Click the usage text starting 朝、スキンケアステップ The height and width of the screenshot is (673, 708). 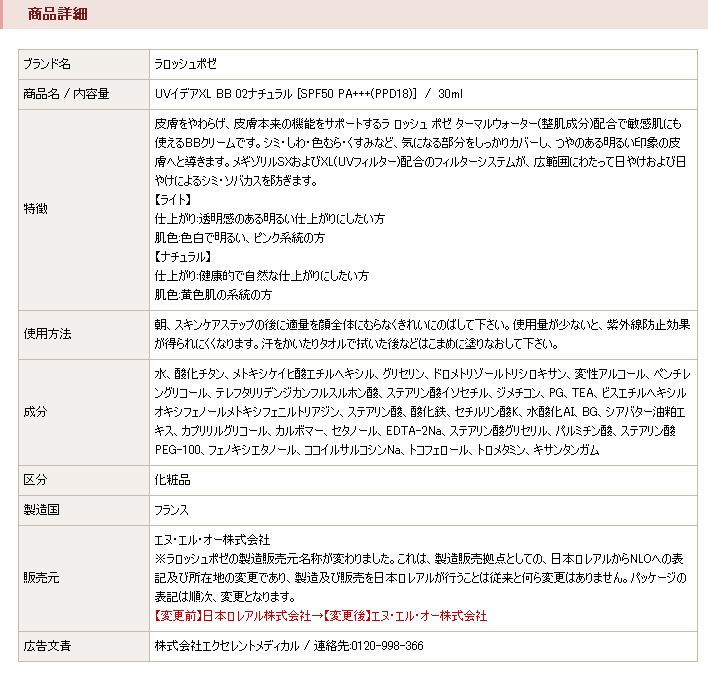(422, 334)
